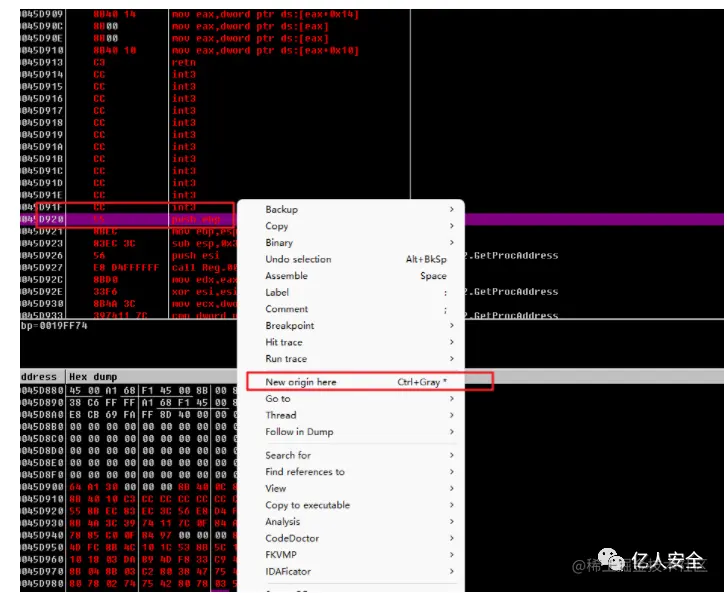727x593 pixels.
Task: Open the Thread submenu
Action: pyautogui.click(x=351, y=415)
